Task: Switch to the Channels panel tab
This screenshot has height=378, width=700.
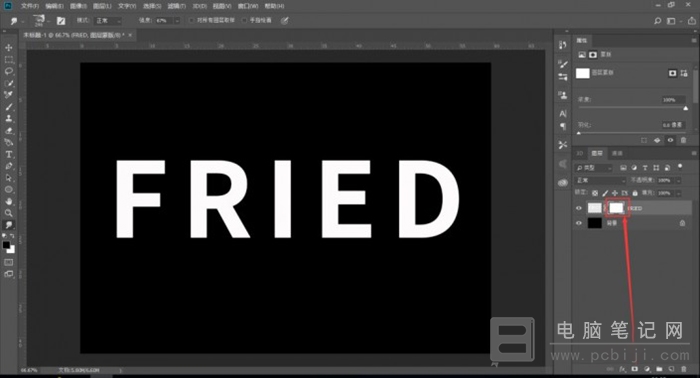Action: (617, 153)
